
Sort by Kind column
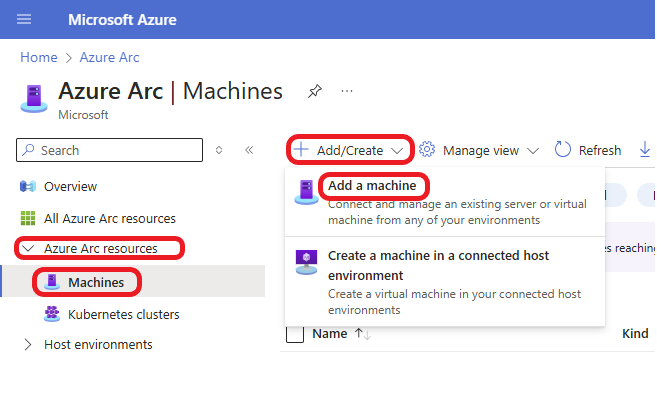pos(635,334)
